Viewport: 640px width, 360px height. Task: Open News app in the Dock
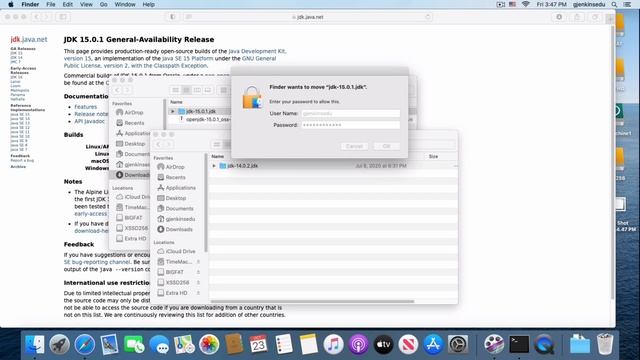pos(408,344)
